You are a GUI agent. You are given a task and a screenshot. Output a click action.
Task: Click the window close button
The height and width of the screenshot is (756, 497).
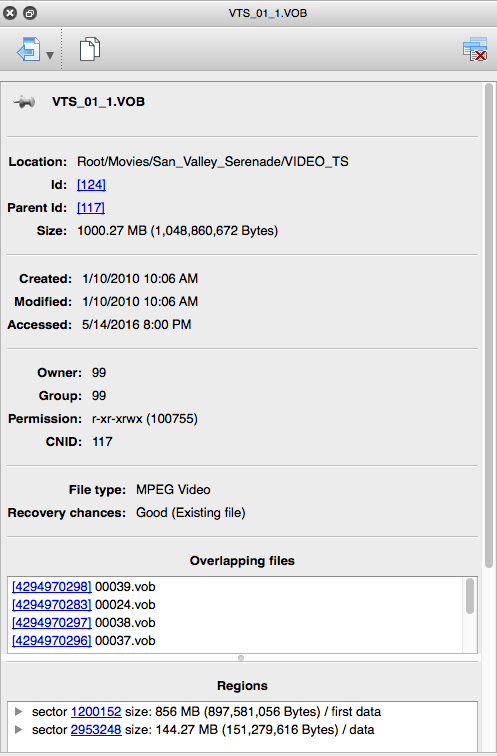10,13
